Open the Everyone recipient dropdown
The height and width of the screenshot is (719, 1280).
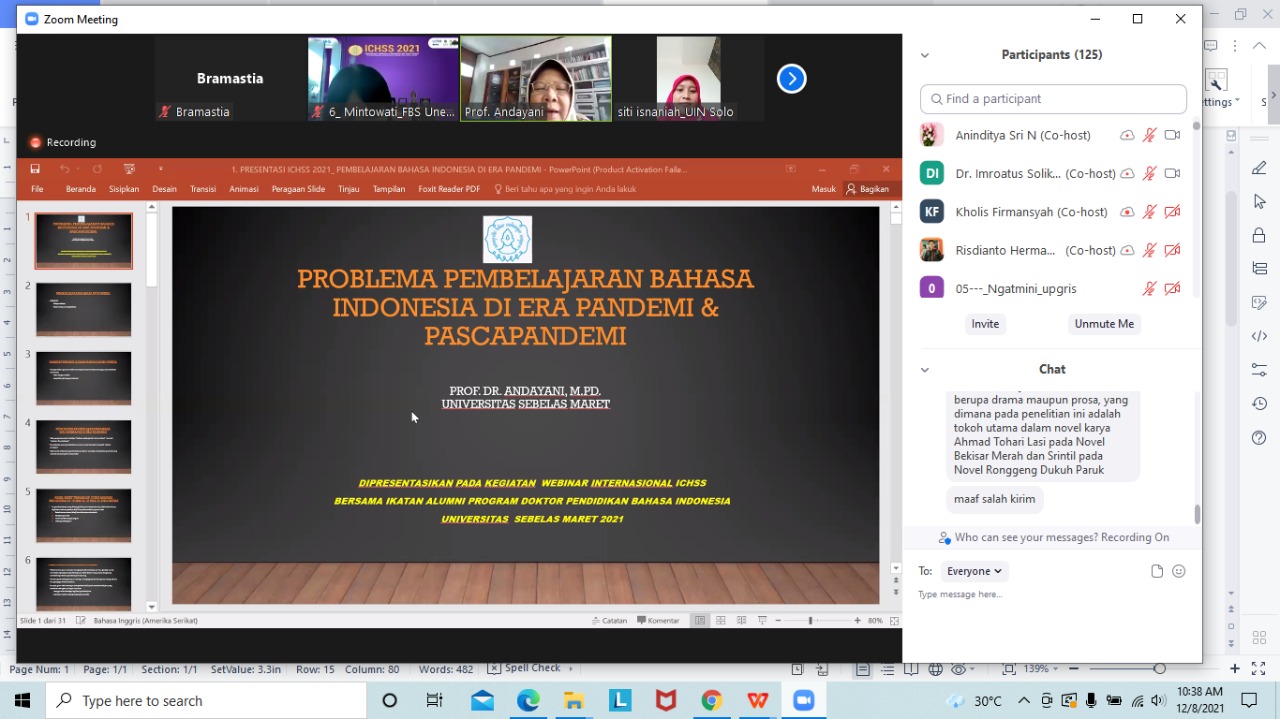(x=974, y=571)
